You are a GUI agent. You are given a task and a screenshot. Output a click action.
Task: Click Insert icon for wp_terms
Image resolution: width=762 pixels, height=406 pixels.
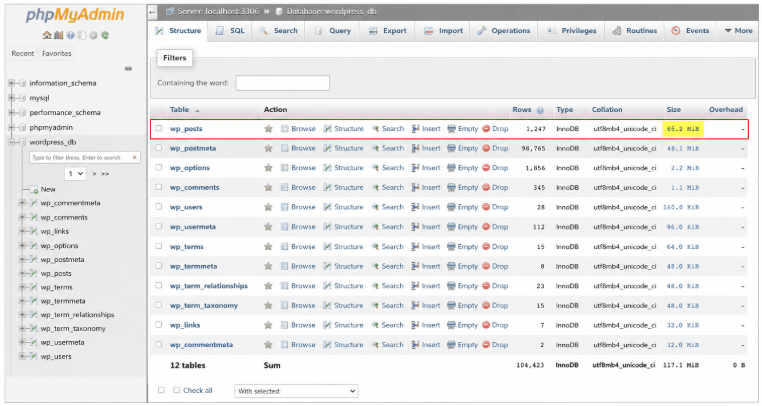pos(416,247)
